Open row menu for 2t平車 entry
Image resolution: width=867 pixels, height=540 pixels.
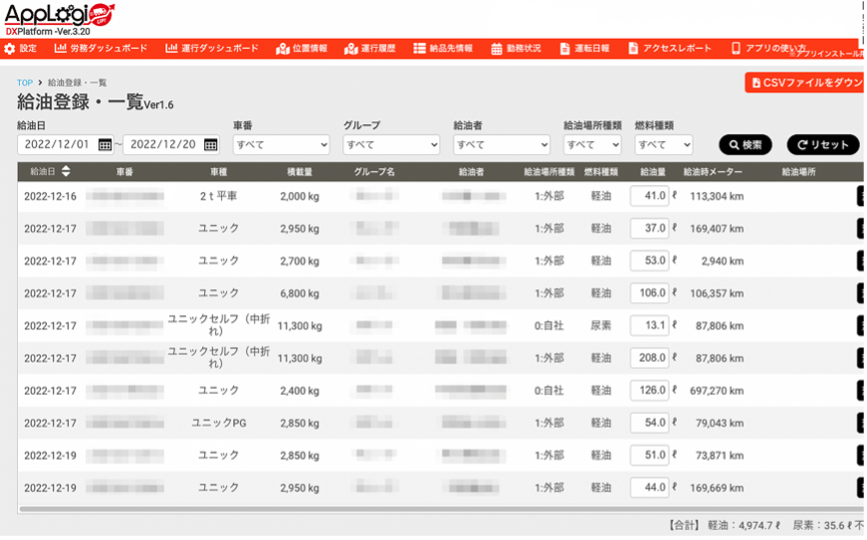(861, 197)
